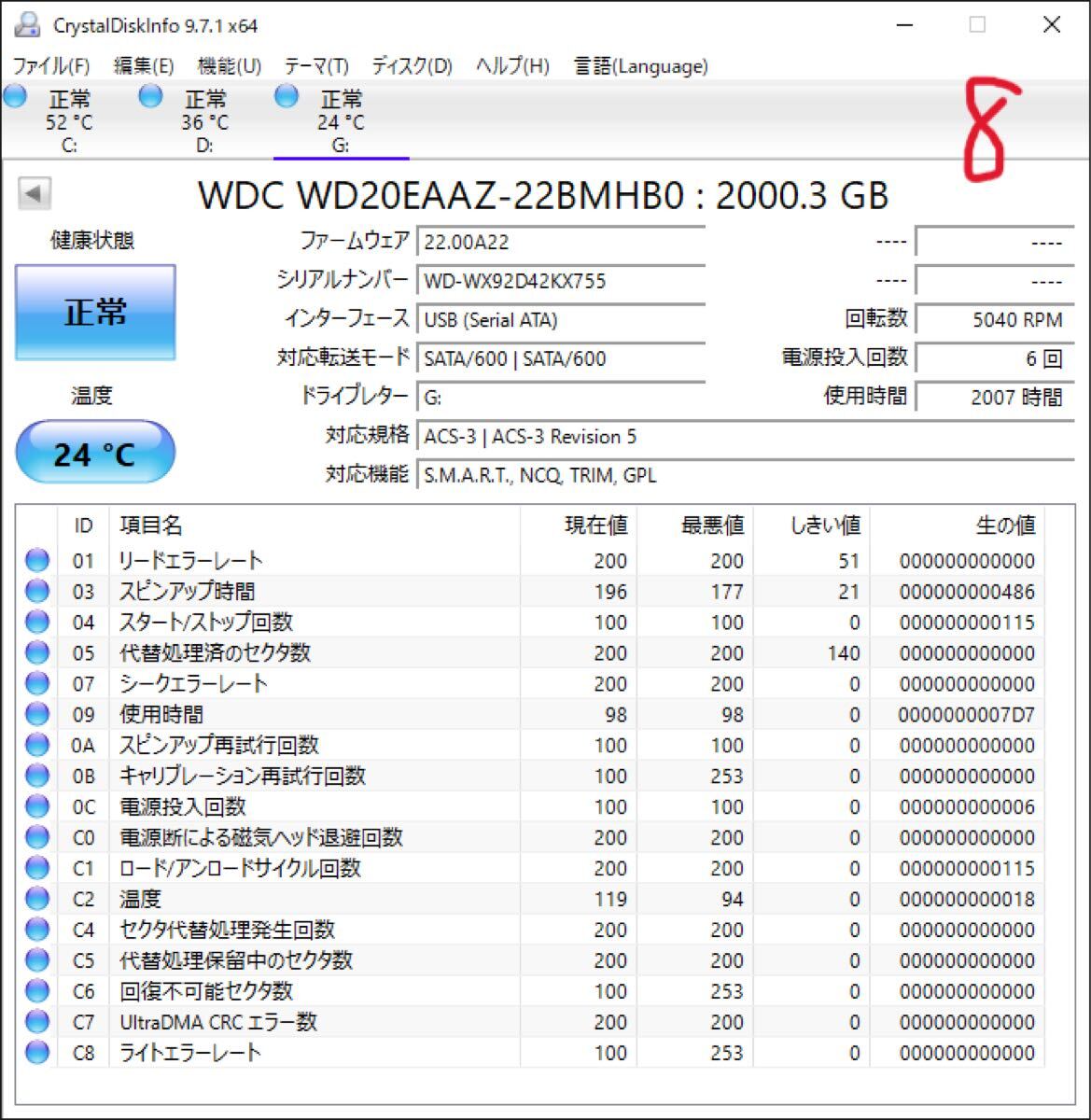Click status orb of UltraDMA CRC エラー数 row
Image resolution: width=1091 pixels, height=1120 pixels.
click(x=37, y=1022)
